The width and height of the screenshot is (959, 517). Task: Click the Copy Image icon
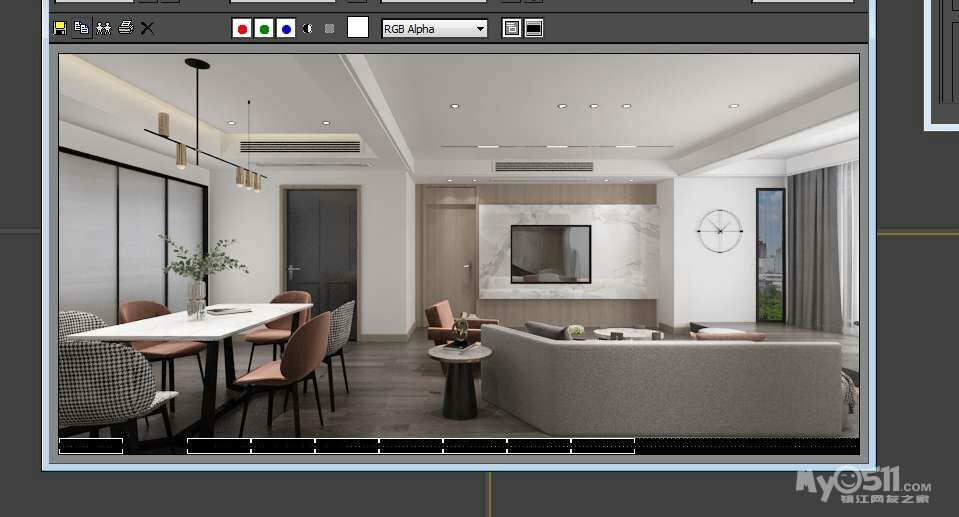(x=81, y=28)
